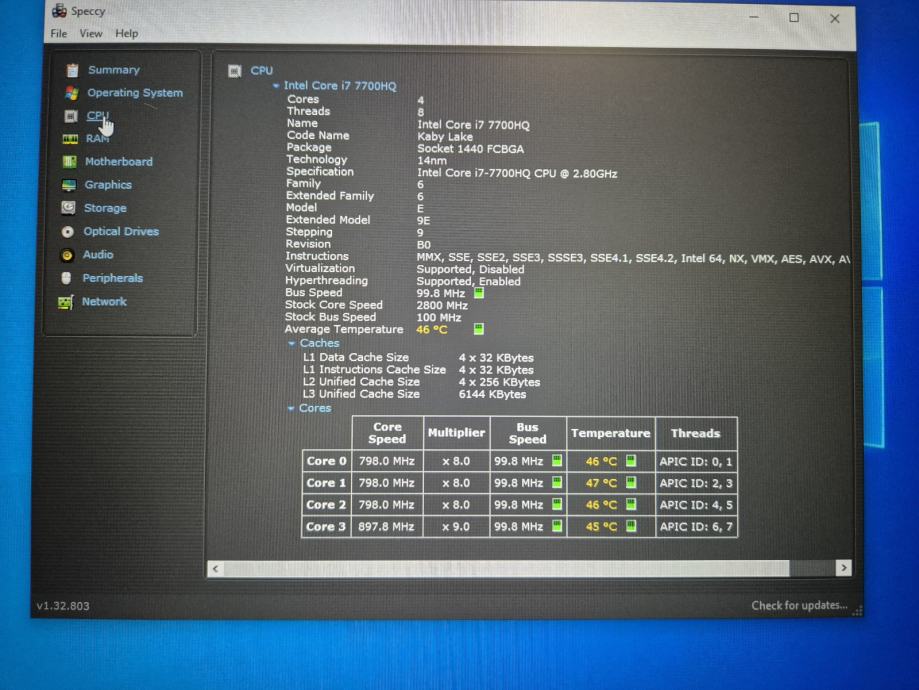This screenshot has width=919, height=690.
Task: Click Core 1 temperature green indicator
Action: point(631,482)
